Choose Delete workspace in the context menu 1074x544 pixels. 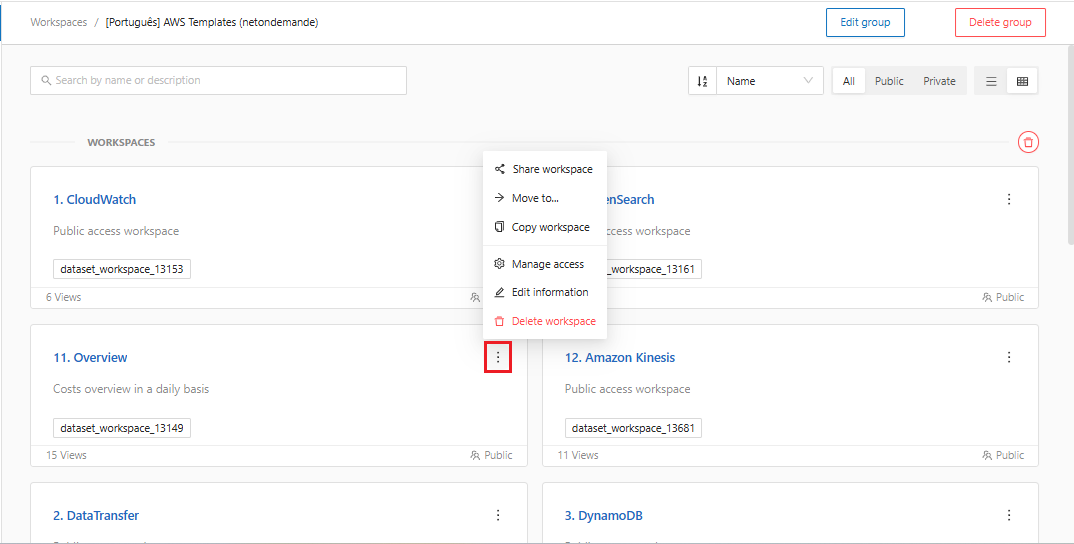(553, 322)
